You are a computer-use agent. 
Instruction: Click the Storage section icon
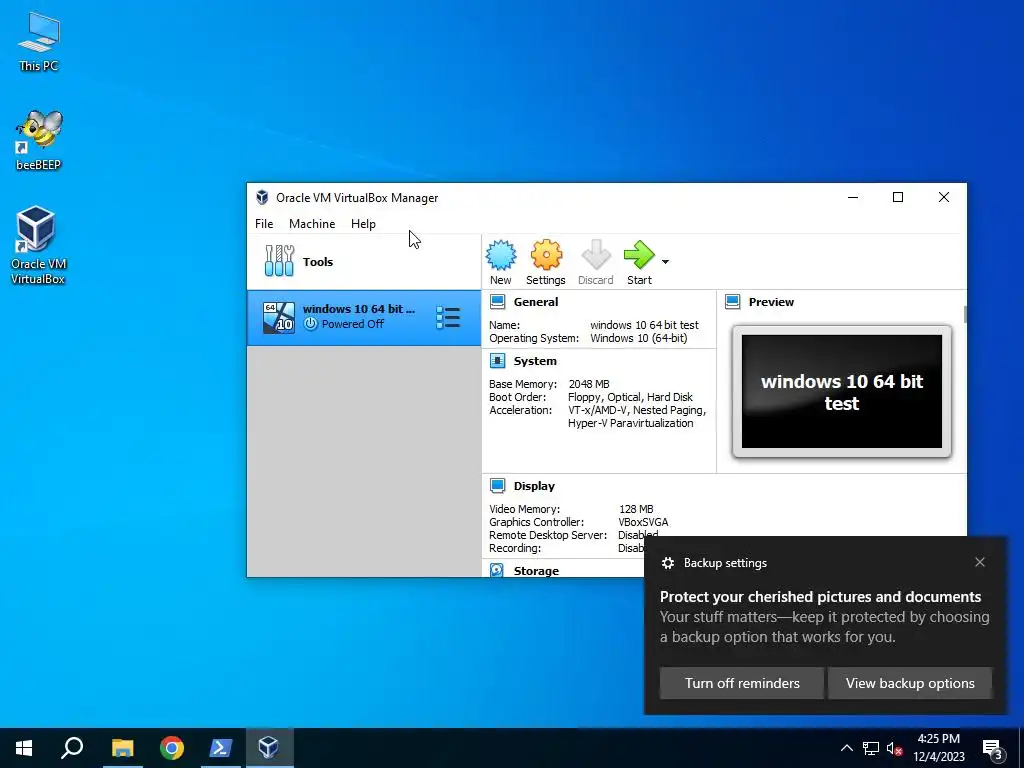[497, 570]
